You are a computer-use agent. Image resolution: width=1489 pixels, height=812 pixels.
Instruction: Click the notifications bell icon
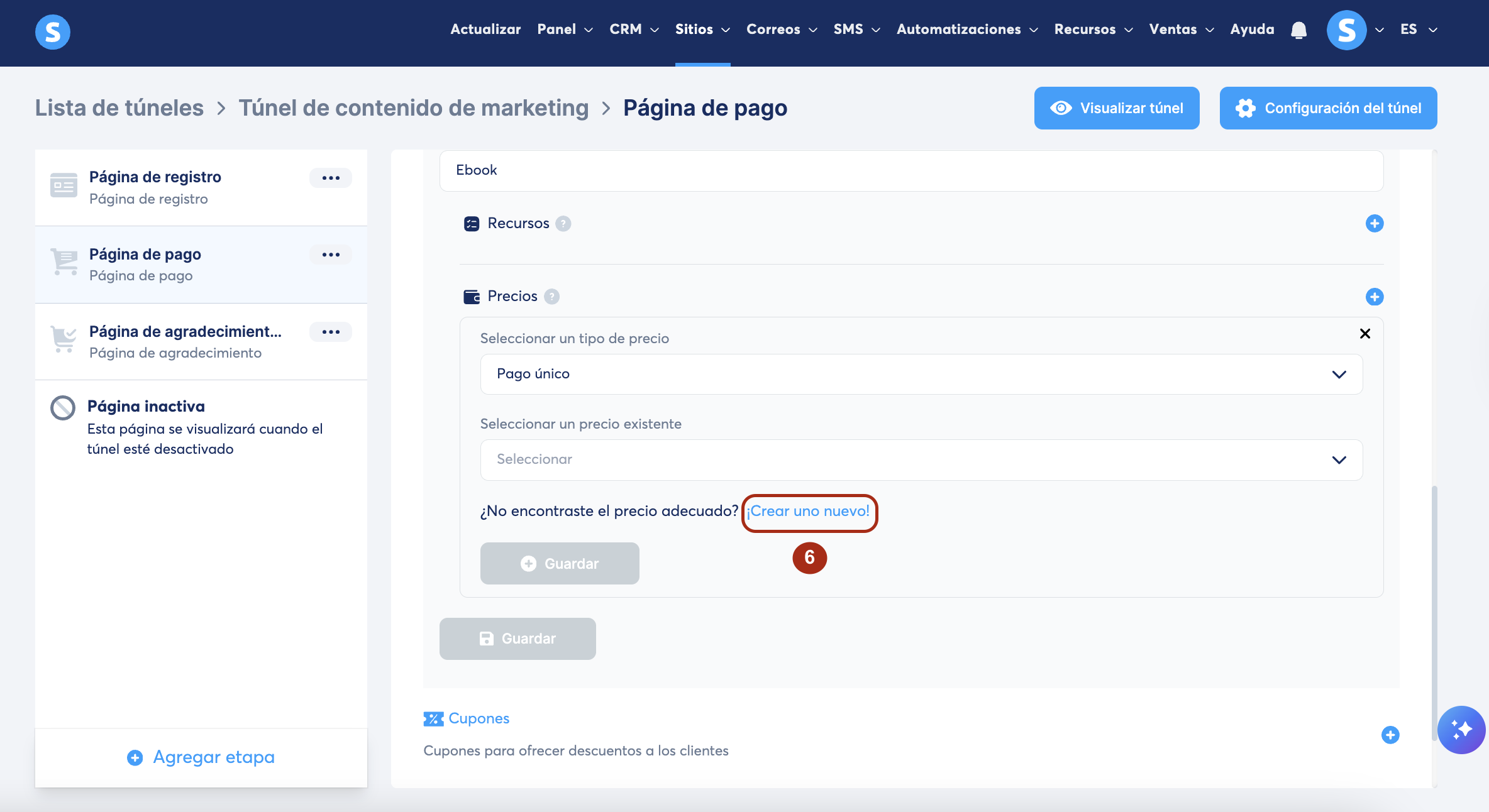tap(1298, 30)
